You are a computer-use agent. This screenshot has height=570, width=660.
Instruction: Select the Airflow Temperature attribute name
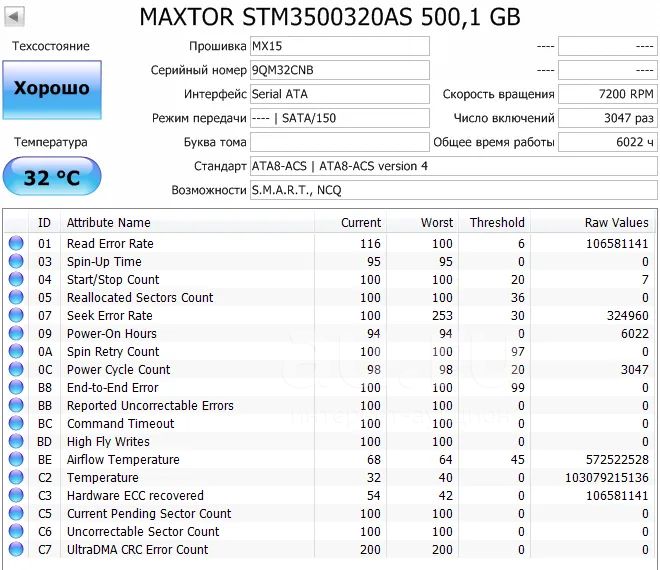123,459
